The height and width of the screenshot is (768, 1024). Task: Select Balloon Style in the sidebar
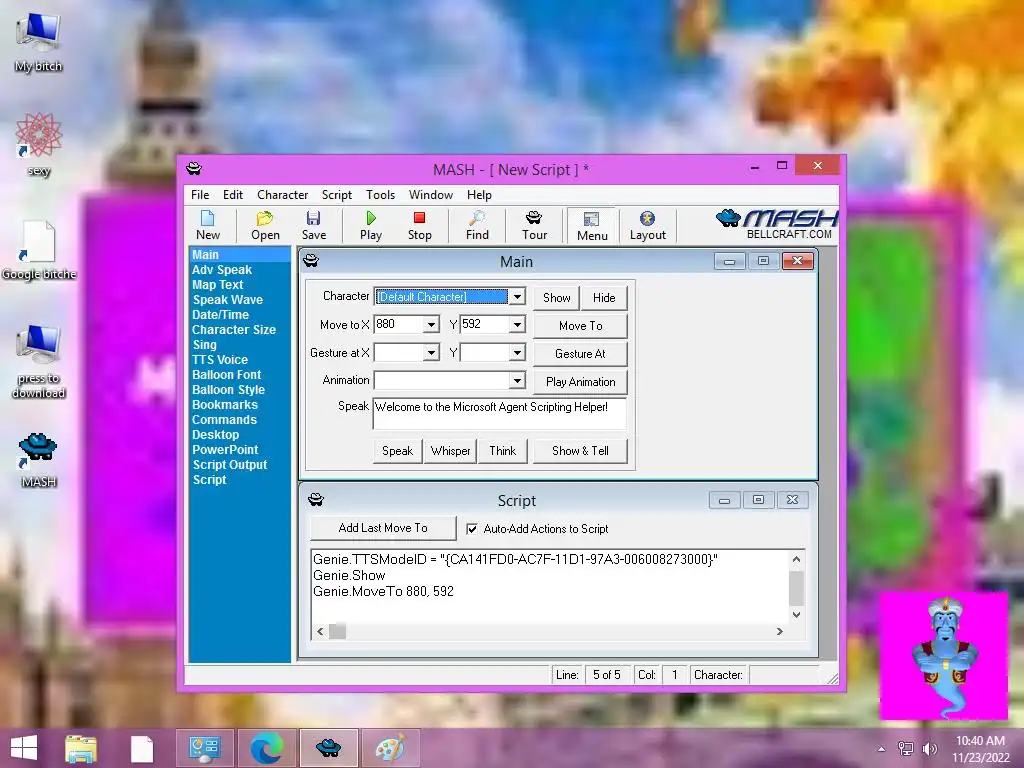click(x=229, y=390)
